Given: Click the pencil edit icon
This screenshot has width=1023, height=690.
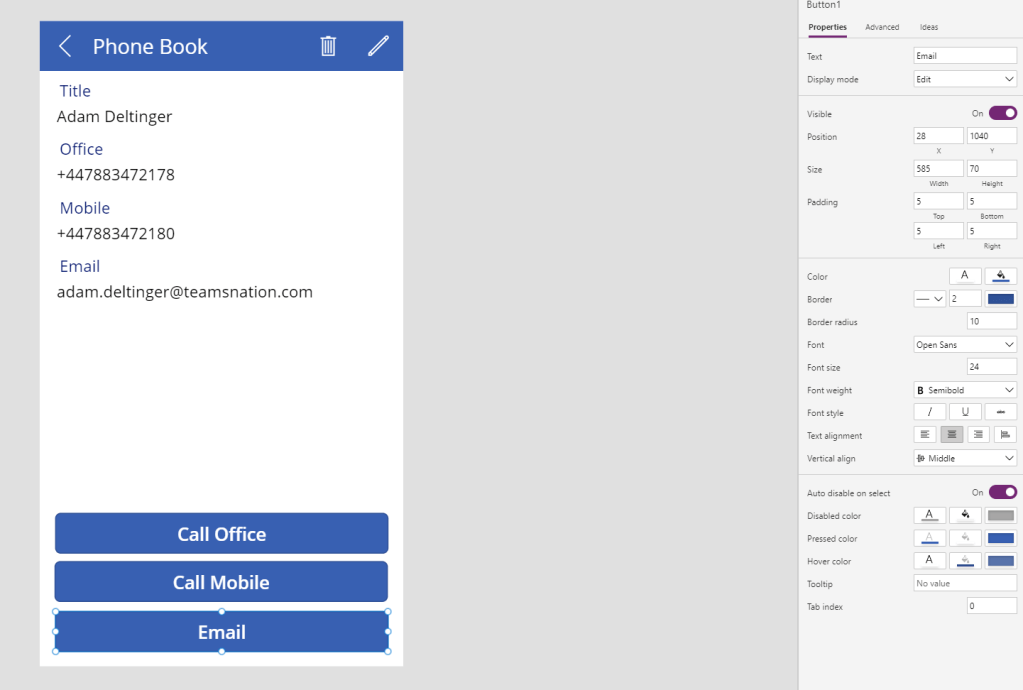Looking at the screenshot, I should (378, 46).
